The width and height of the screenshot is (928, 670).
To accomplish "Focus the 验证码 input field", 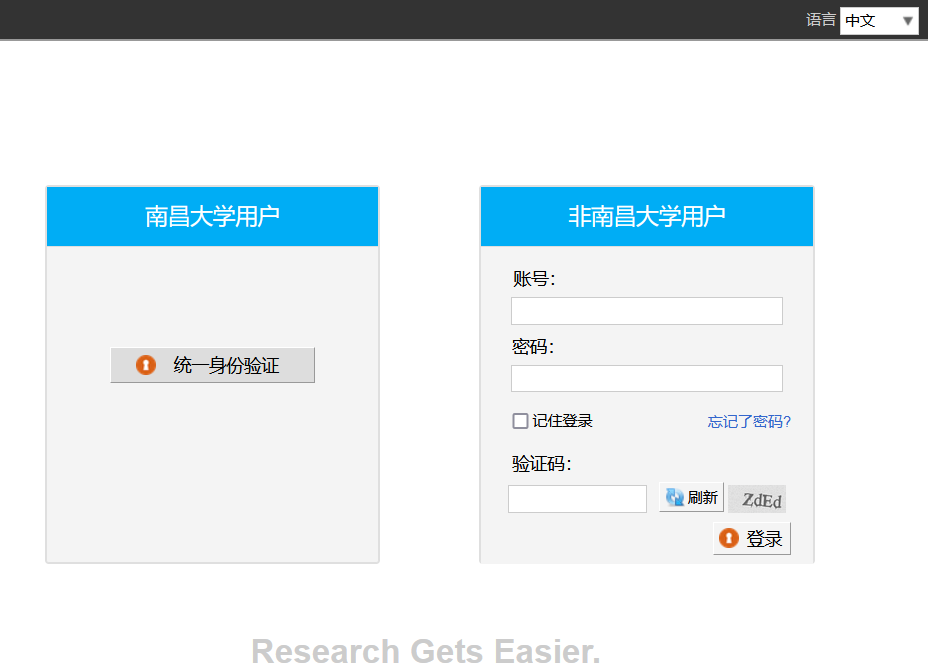I will (x=577, y=499).
